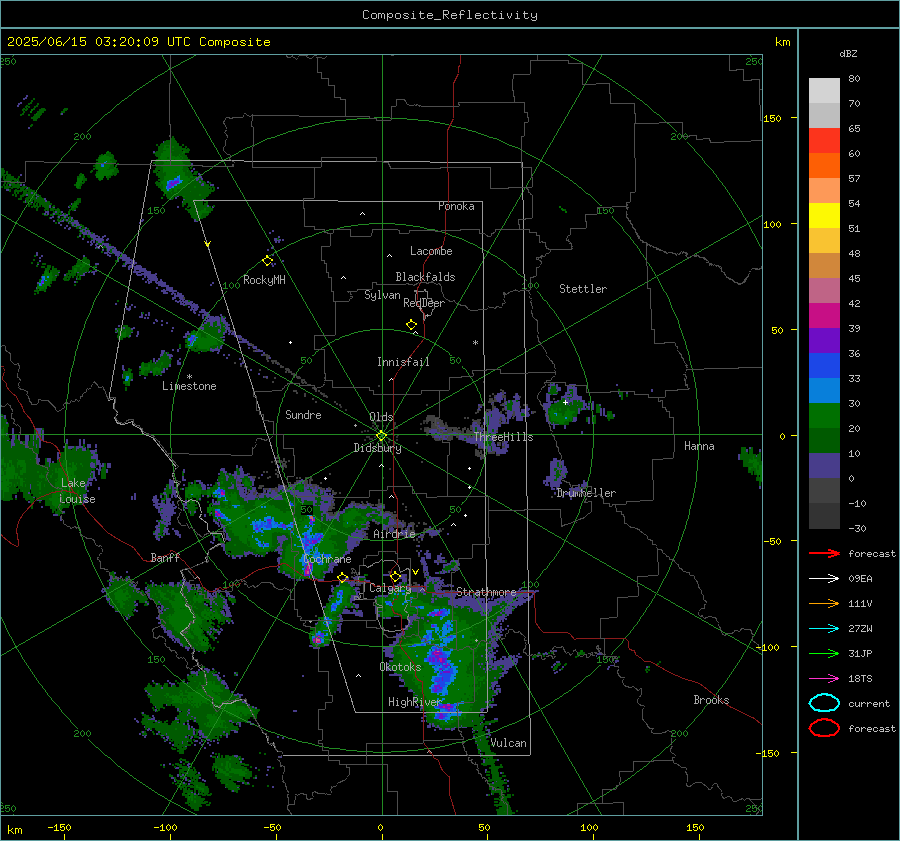900x841 pixels.
Task: Click the magenta swatch in dBZ scale
Action: [x=824, y=316]
